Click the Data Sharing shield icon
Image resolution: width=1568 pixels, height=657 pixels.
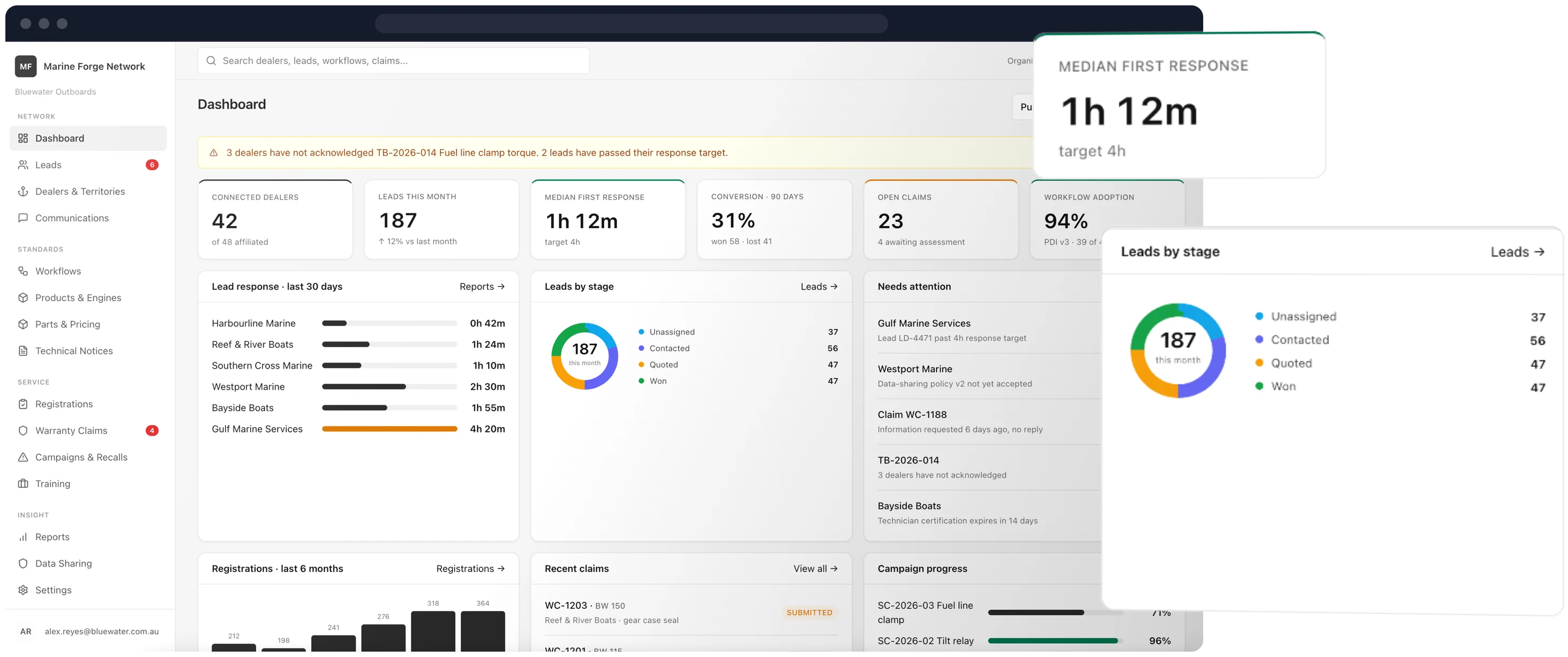(x=23, y=563)
